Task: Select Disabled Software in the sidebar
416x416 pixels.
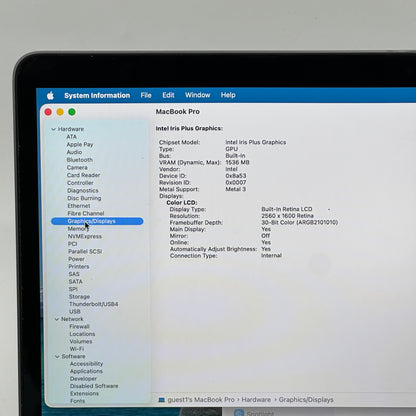Action: pos(94,386)
